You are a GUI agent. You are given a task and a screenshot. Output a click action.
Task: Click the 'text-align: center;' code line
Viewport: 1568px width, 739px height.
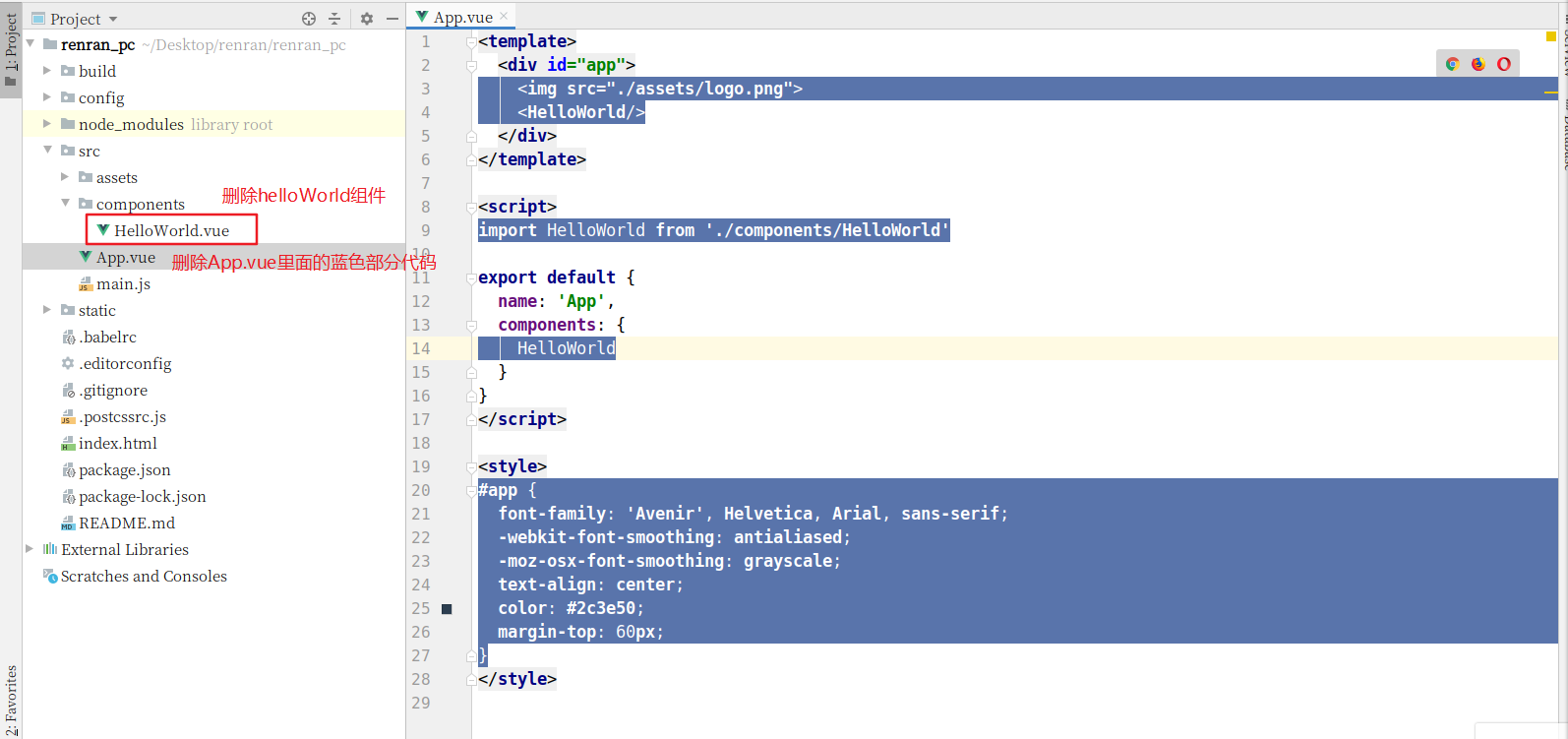pyautogui.click(x=590, y=585)
